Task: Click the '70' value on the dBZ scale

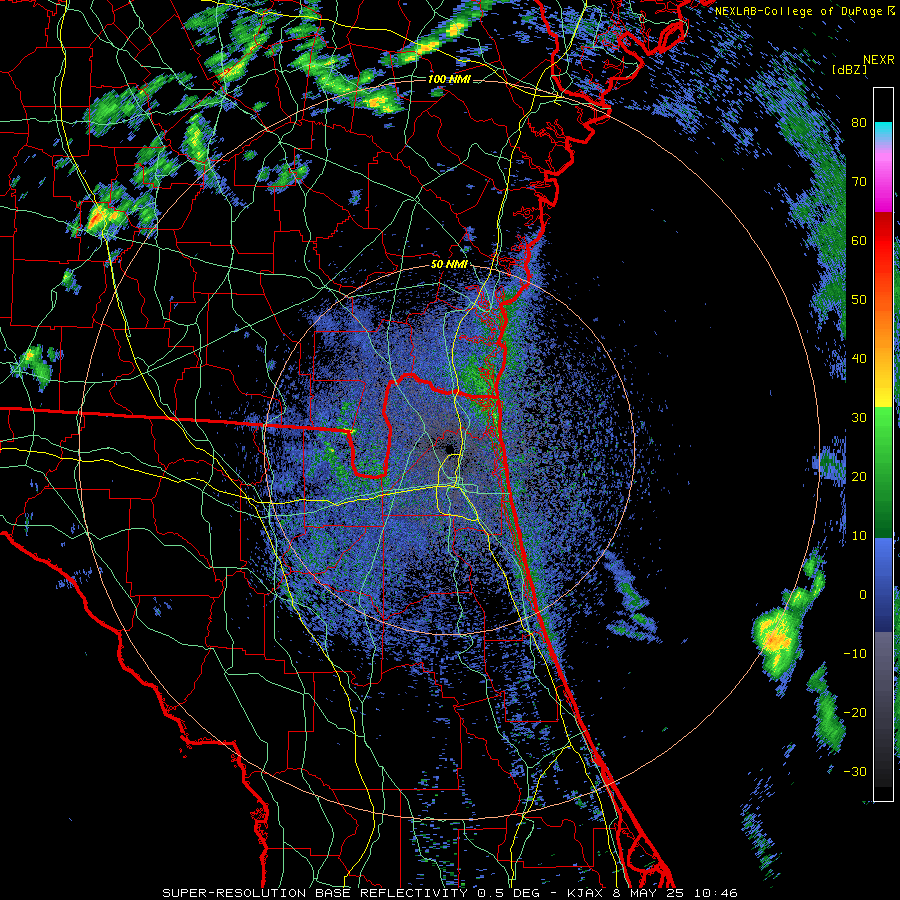Action: pyautogui.click(x=859, y=182)
